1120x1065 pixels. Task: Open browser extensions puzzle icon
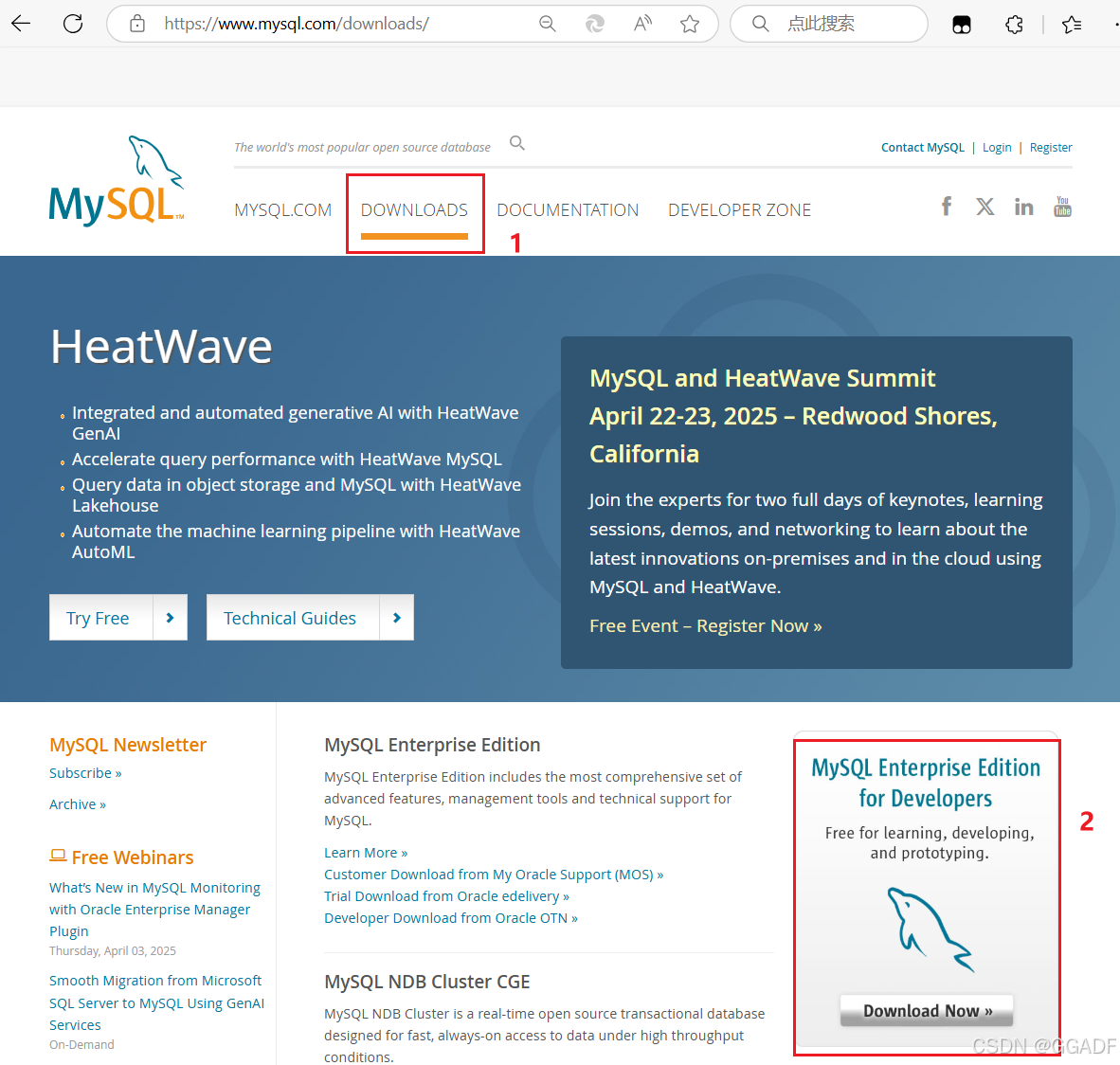(1014, 25)
